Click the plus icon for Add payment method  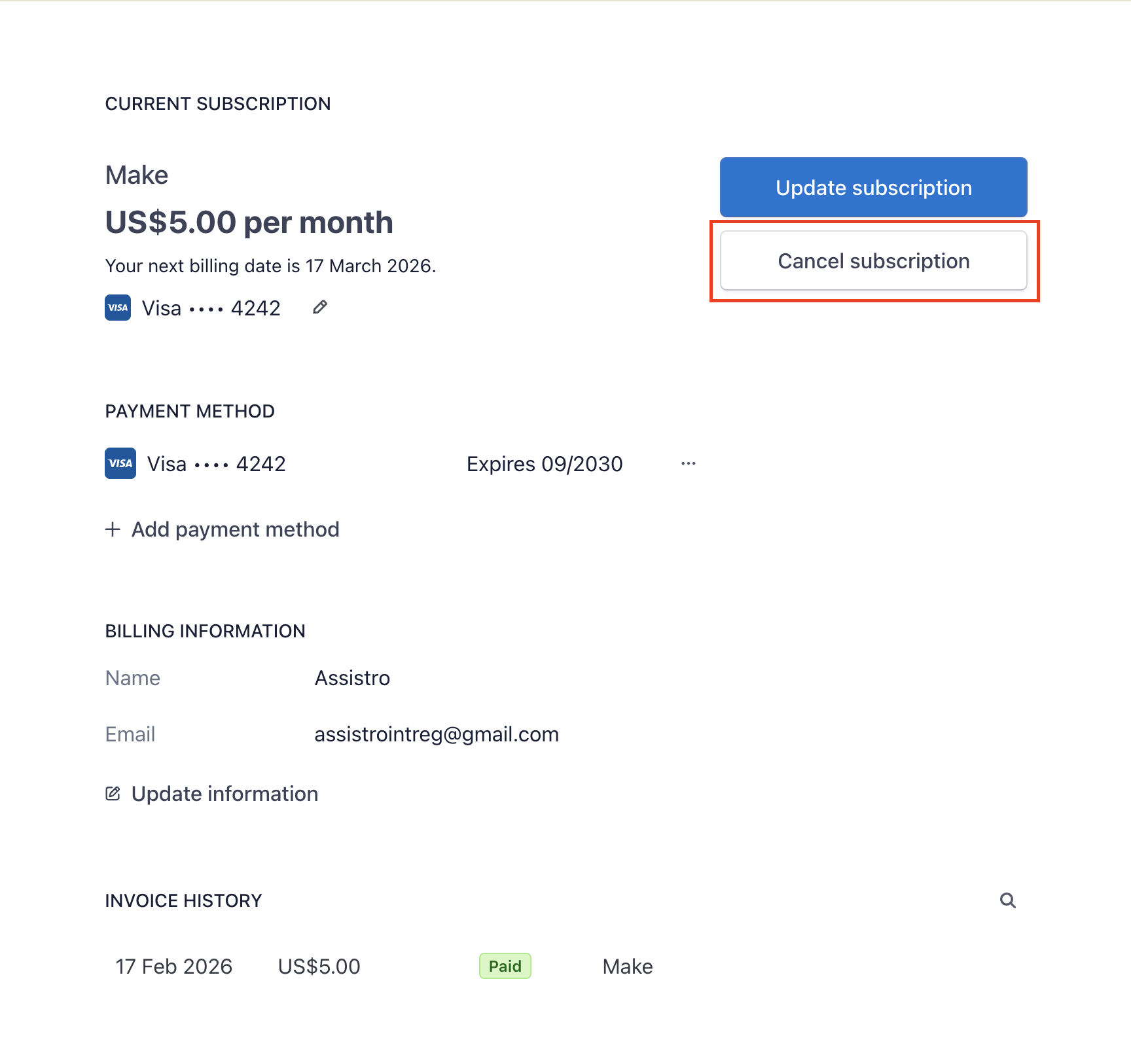click(113, 529)
